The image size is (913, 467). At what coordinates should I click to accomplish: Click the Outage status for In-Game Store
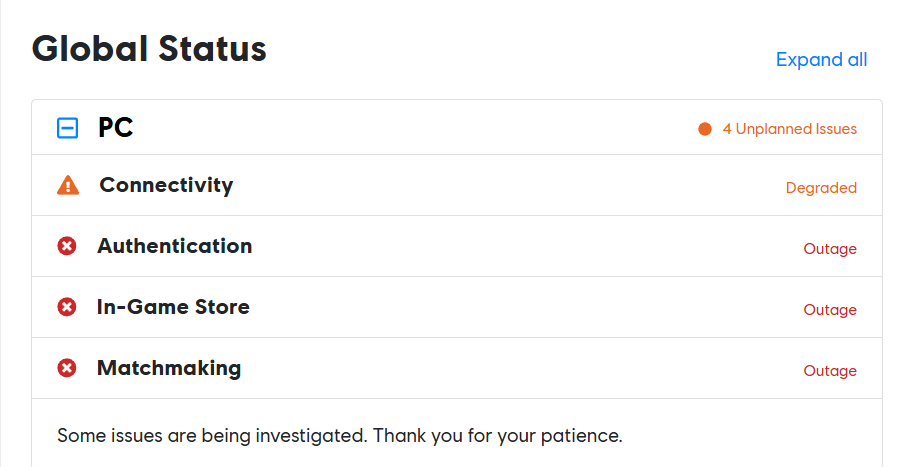[829, 310]
